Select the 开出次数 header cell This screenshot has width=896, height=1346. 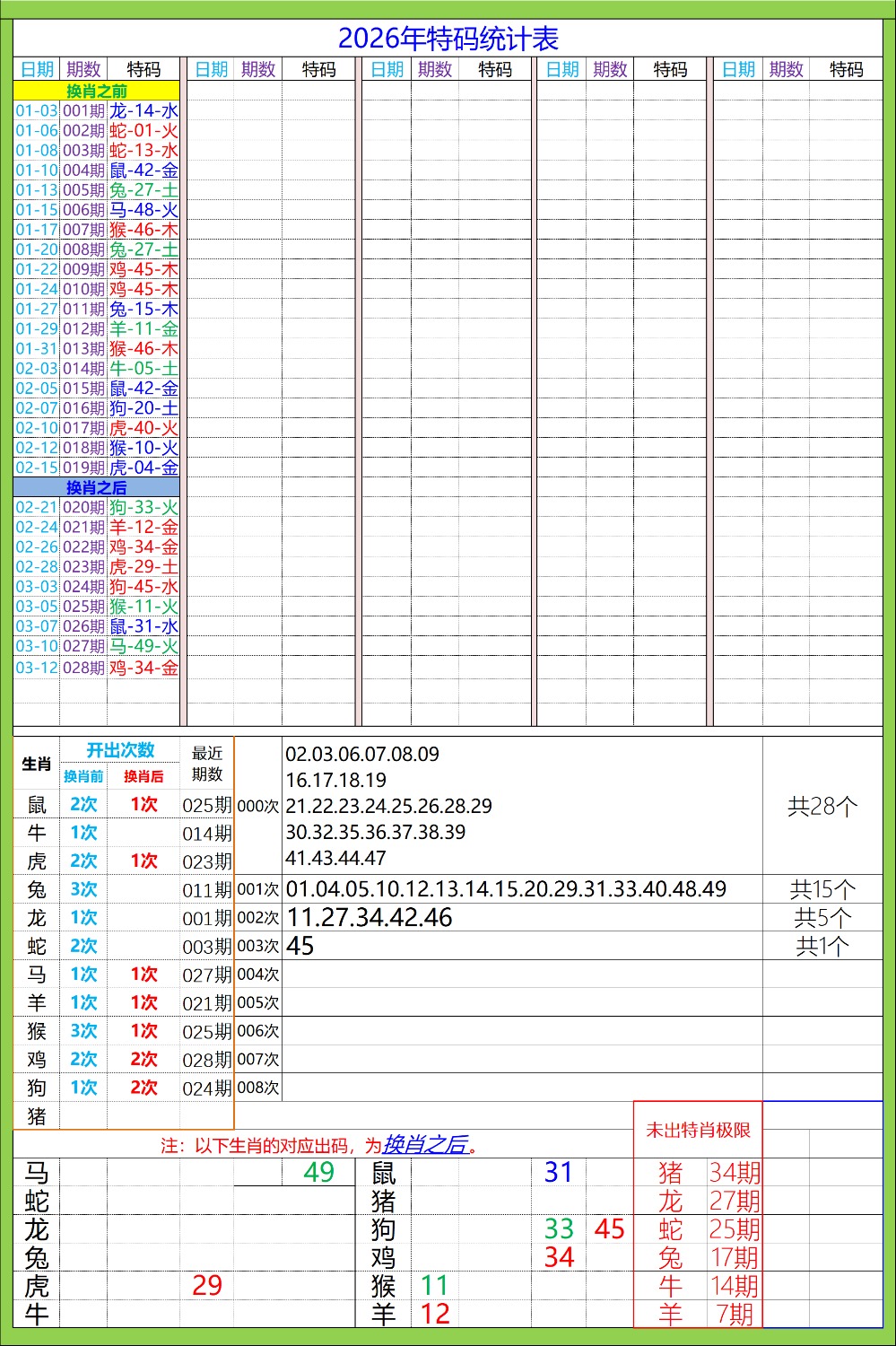pos(120,750)
